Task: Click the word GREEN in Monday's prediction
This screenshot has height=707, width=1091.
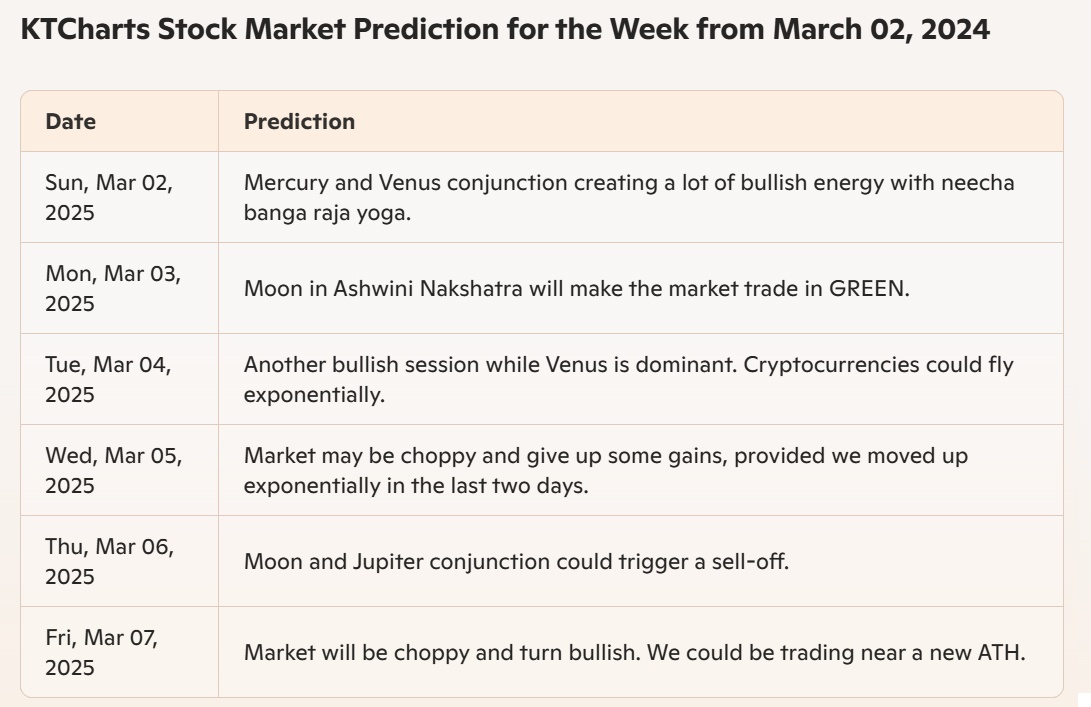Action: click(869, 288)
